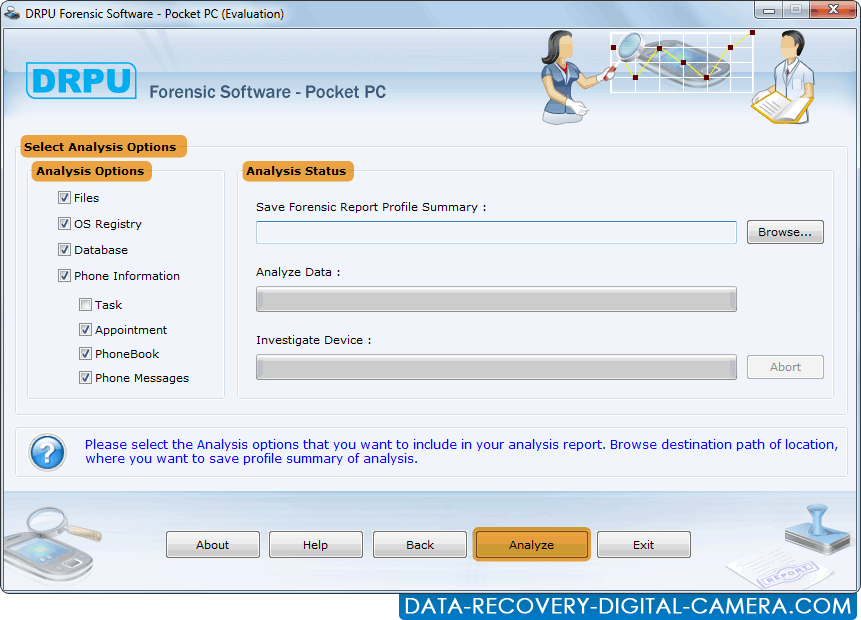This screenshot has width=861, height=620.
Task: Click the blue question mark help icon
Action: [x=47, y=453]
